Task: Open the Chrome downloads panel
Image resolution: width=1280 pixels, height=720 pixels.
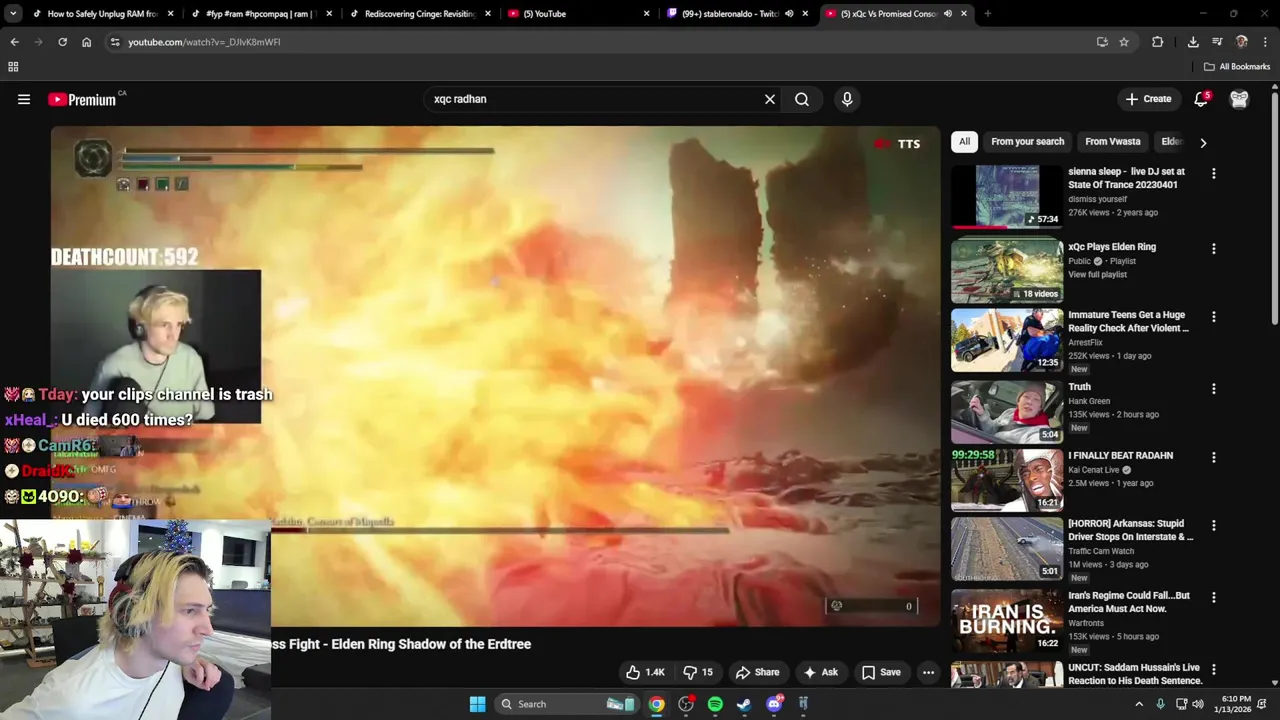Action: tap(1193, 42)
